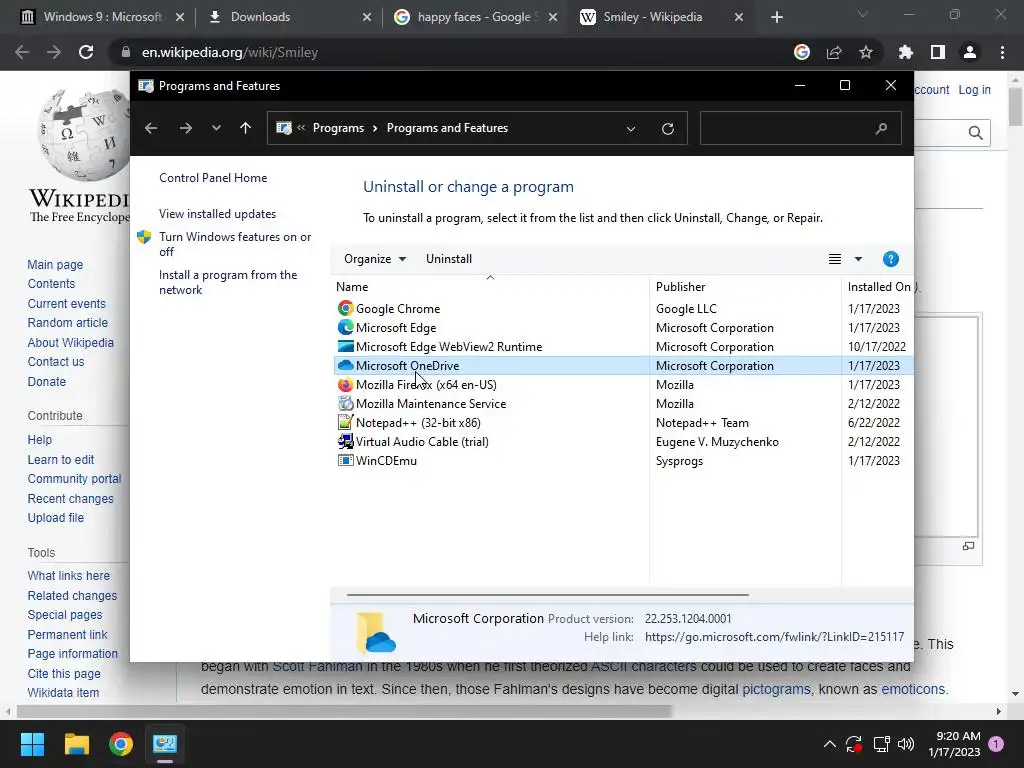Click the Wikipedia Donate link

(x=46, y=381)
